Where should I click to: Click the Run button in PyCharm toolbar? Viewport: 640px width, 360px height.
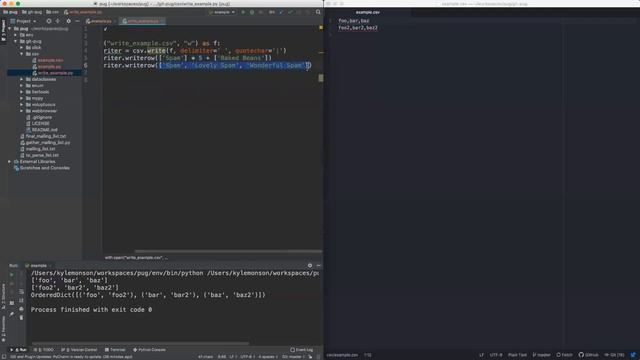coord(243,12)
